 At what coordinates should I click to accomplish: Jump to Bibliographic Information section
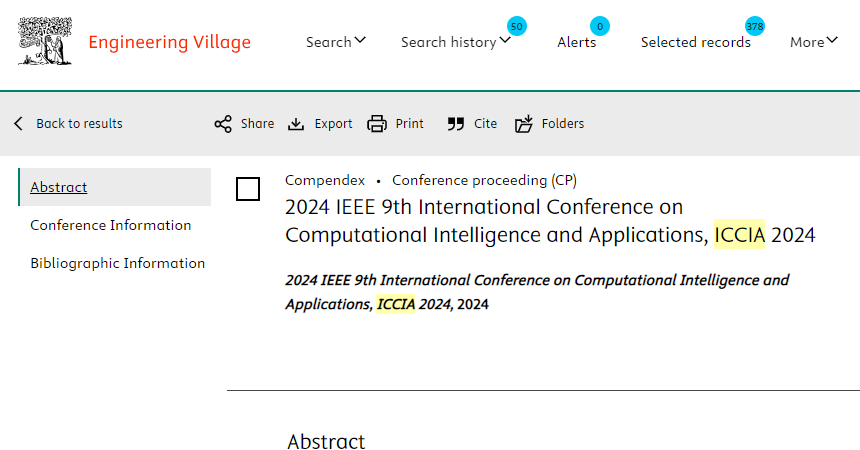[117, 263]
